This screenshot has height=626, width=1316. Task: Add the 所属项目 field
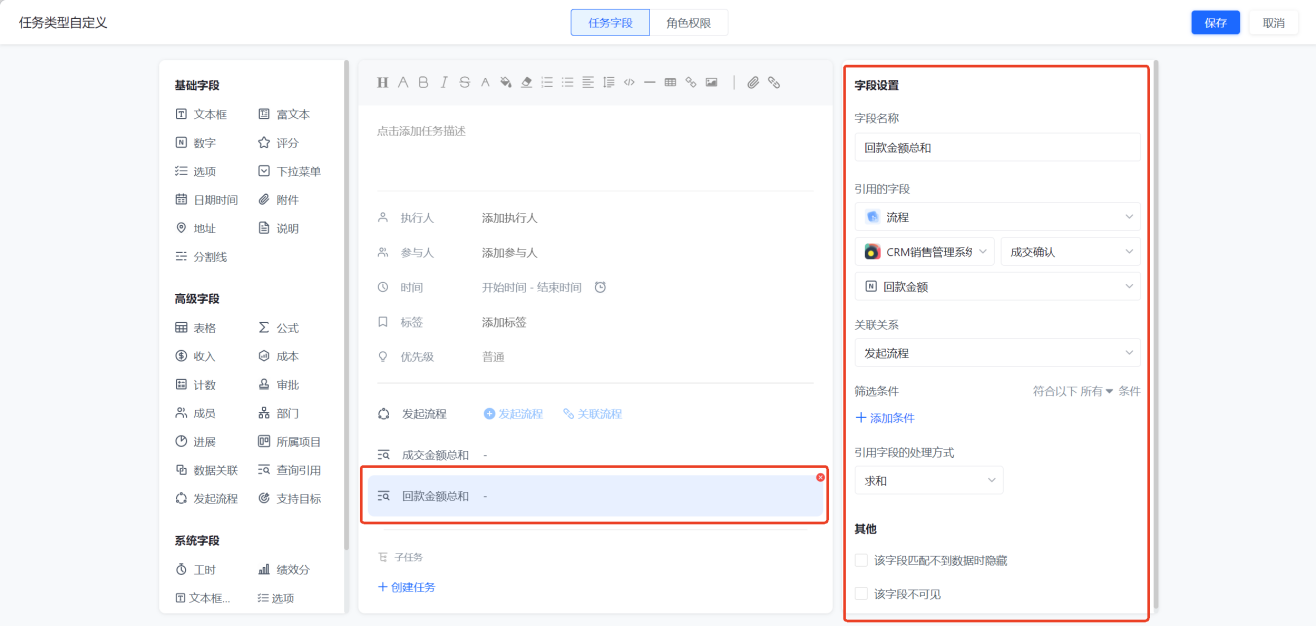289,441
